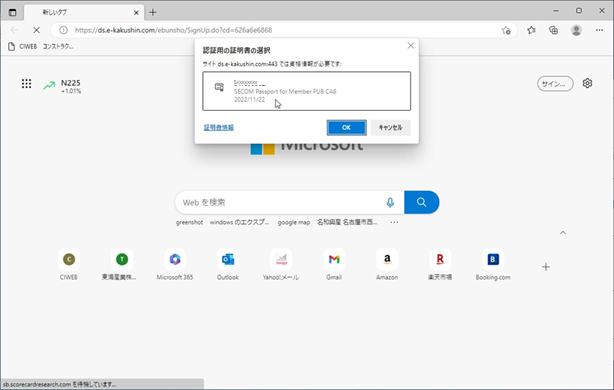Open the 証明書情報 link
Viewport: 614px width, 390px height.
[219, 128]
